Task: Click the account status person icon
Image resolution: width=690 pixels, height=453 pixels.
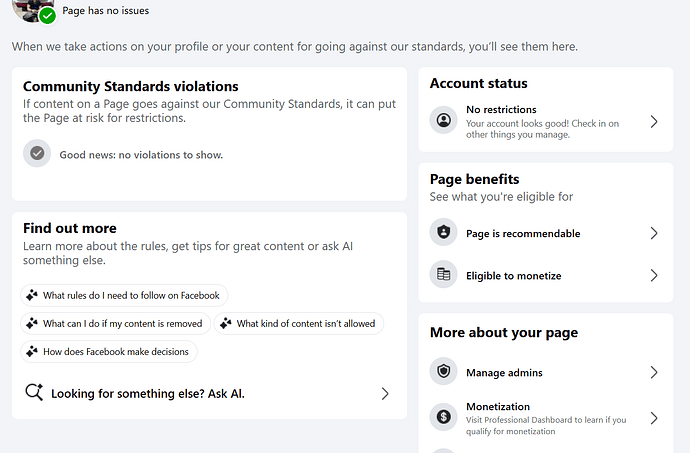Action: pos(444,120)
